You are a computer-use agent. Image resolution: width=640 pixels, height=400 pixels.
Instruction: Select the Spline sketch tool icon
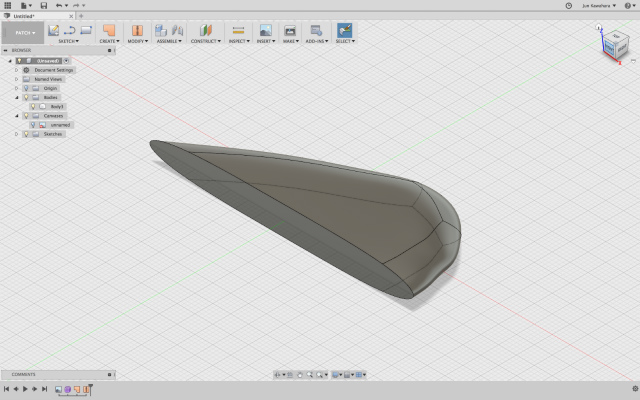[70, 30]
